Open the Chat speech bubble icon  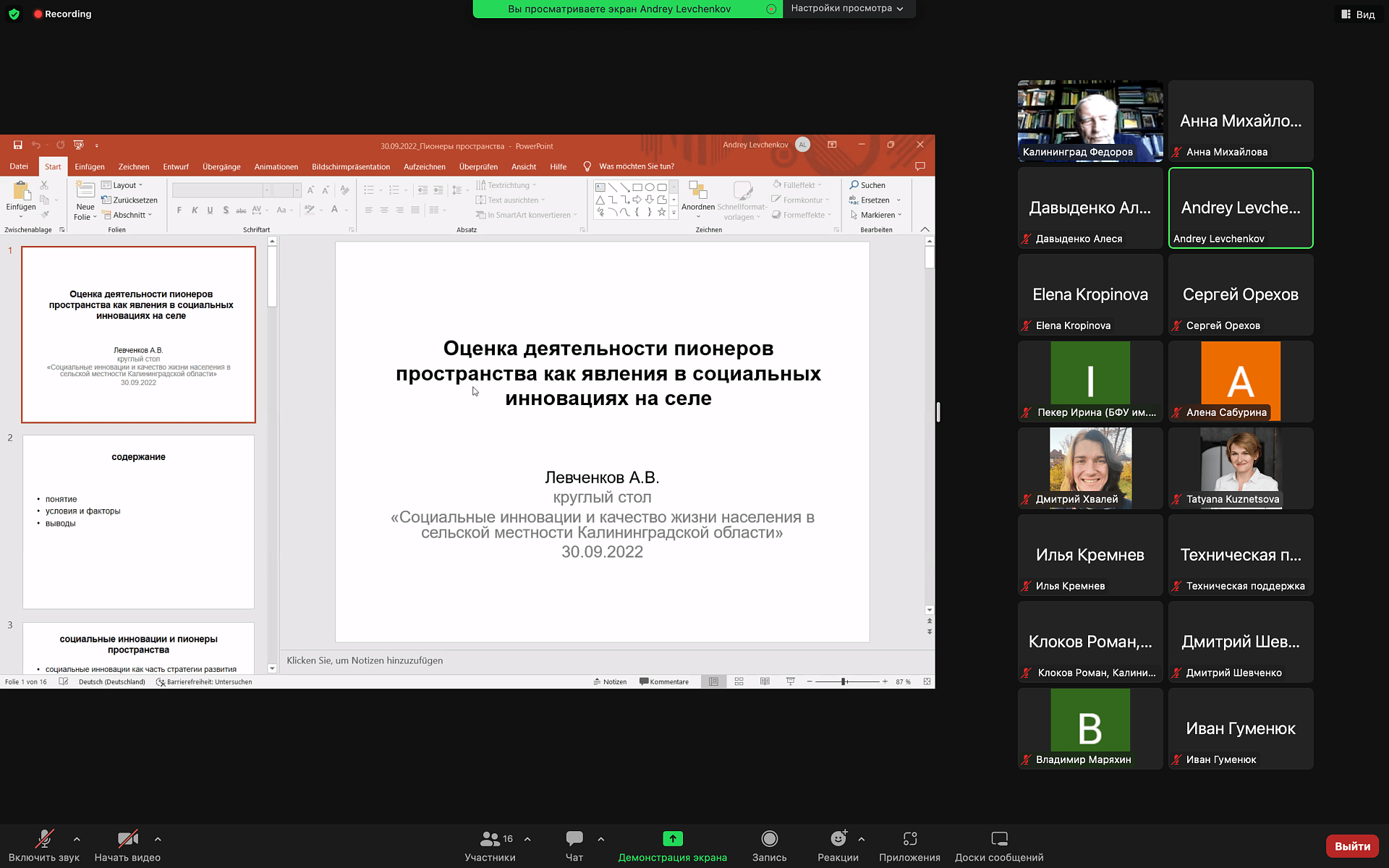click(574, 838)
